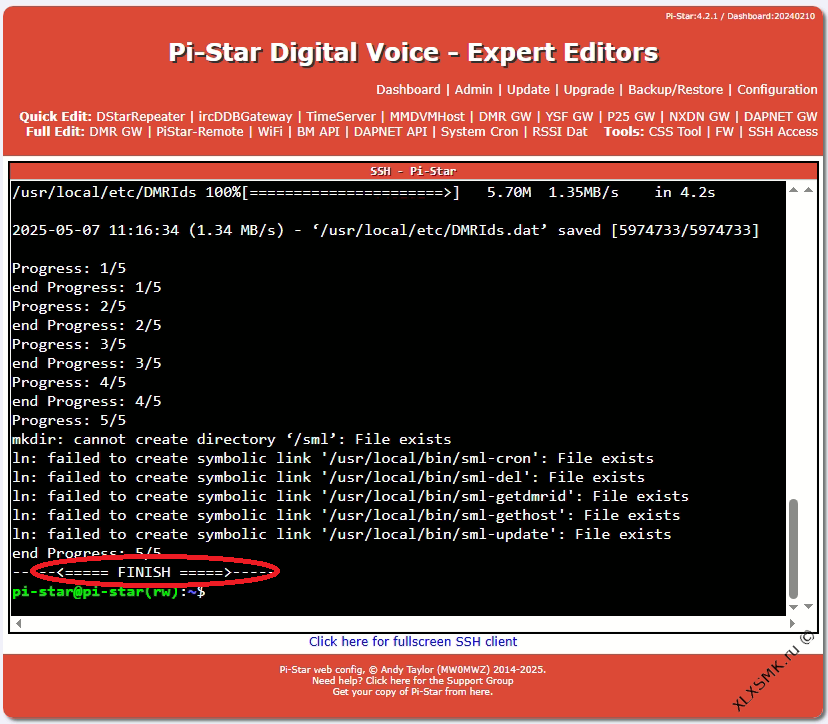The height and width of the screenshot is (724, 828).
Task: Quick edit DStarRepeater config
Action: pyautogui.click(x=140, y=117)
